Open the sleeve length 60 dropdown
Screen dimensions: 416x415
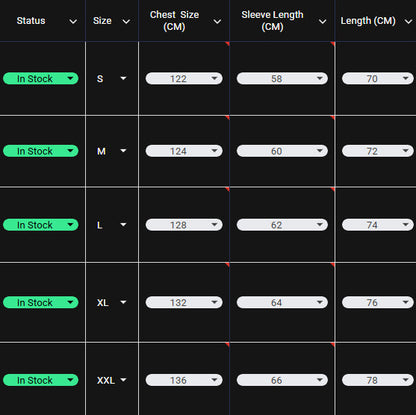[282, 151]
